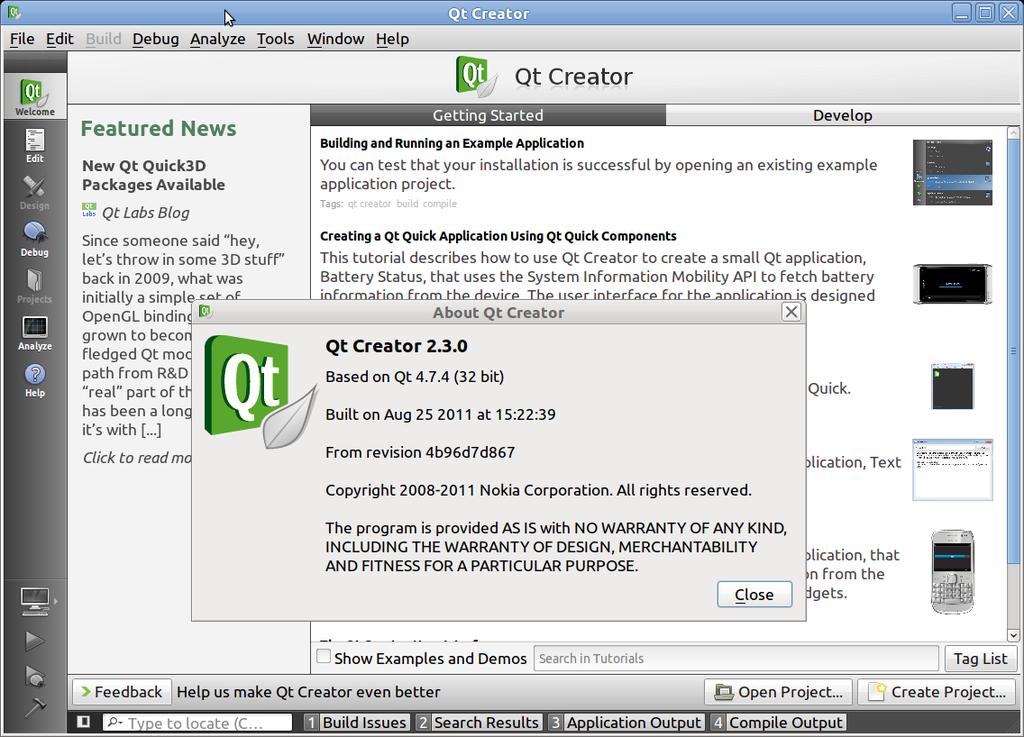1024x737 pixels.
Task: Click the mobile phone tutorial thumbnail
Action: tap(952, 572)
